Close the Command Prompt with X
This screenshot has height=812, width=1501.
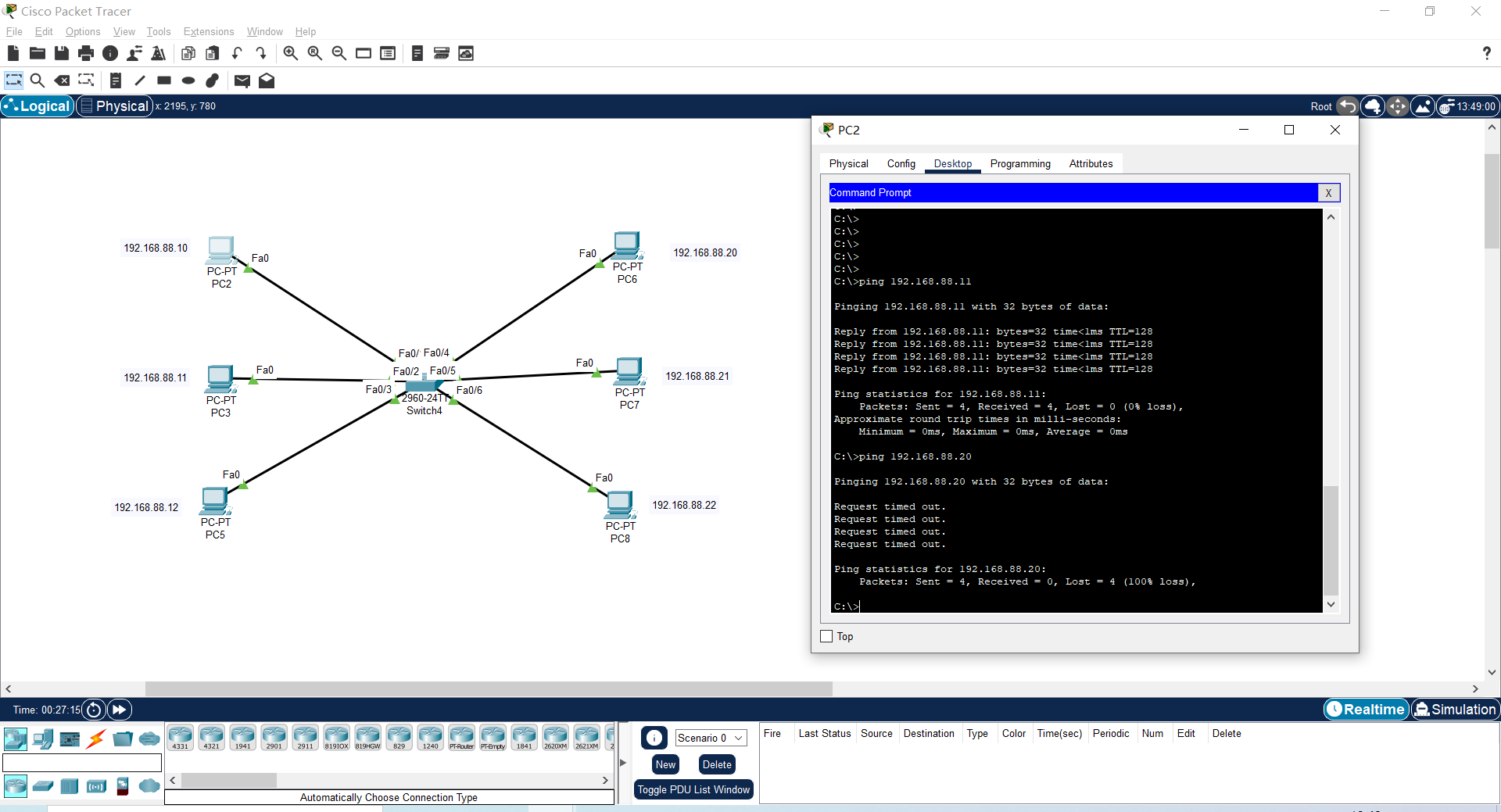tap(1328, 193)
